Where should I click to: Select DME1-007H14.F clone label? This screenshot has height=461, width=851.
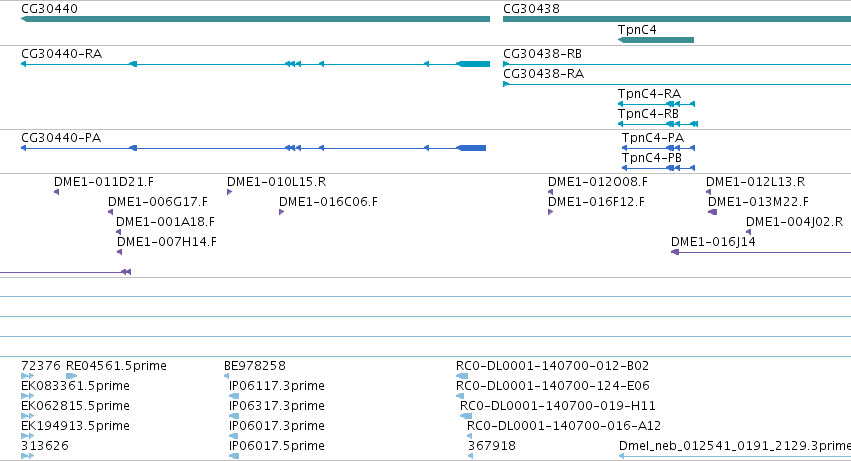click(167, 242)
